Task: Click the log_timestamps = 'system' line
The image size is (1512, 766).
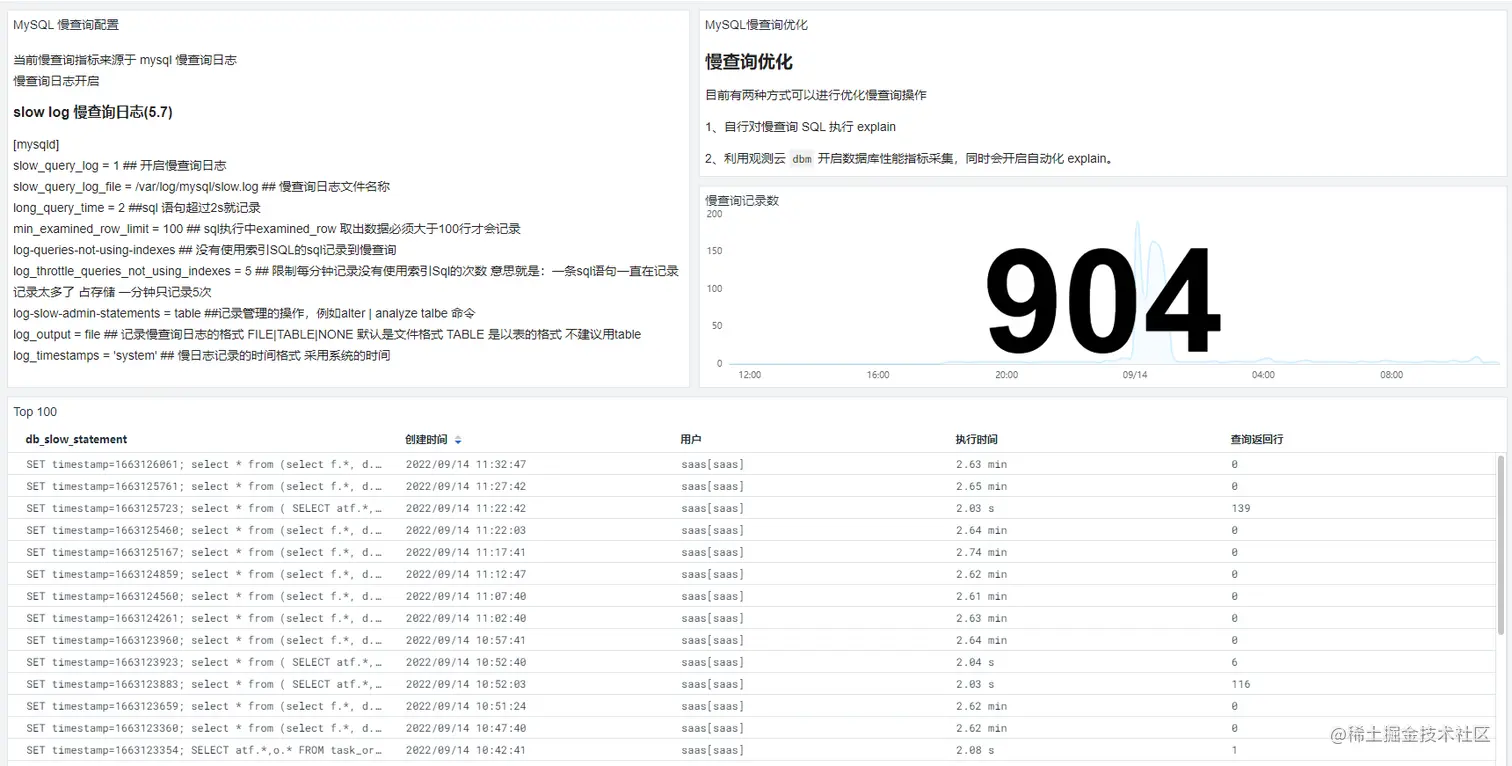Action: pyautogui.click(x=201, y=355)
